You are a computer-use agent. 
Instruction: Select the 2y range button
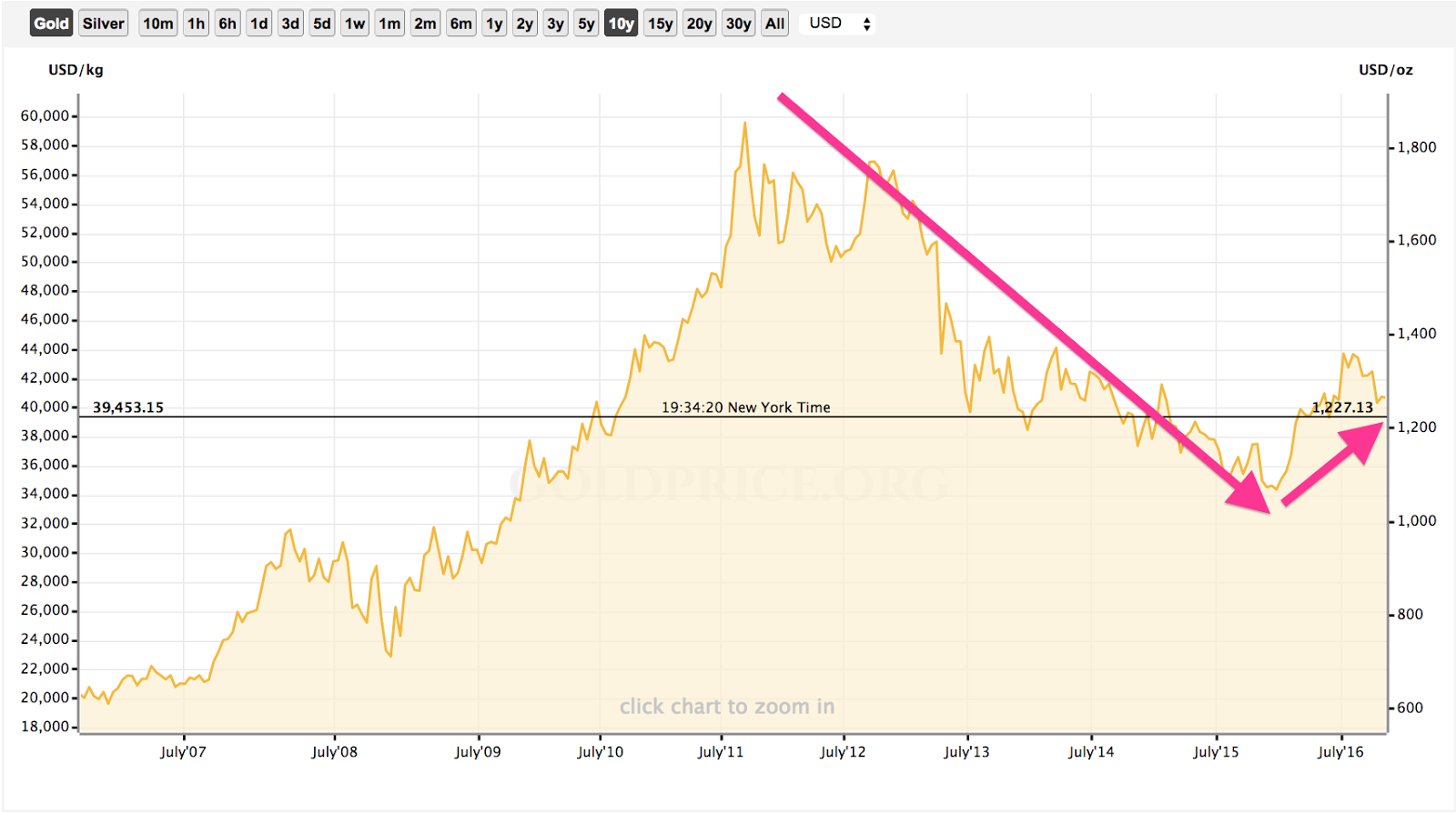525,24
